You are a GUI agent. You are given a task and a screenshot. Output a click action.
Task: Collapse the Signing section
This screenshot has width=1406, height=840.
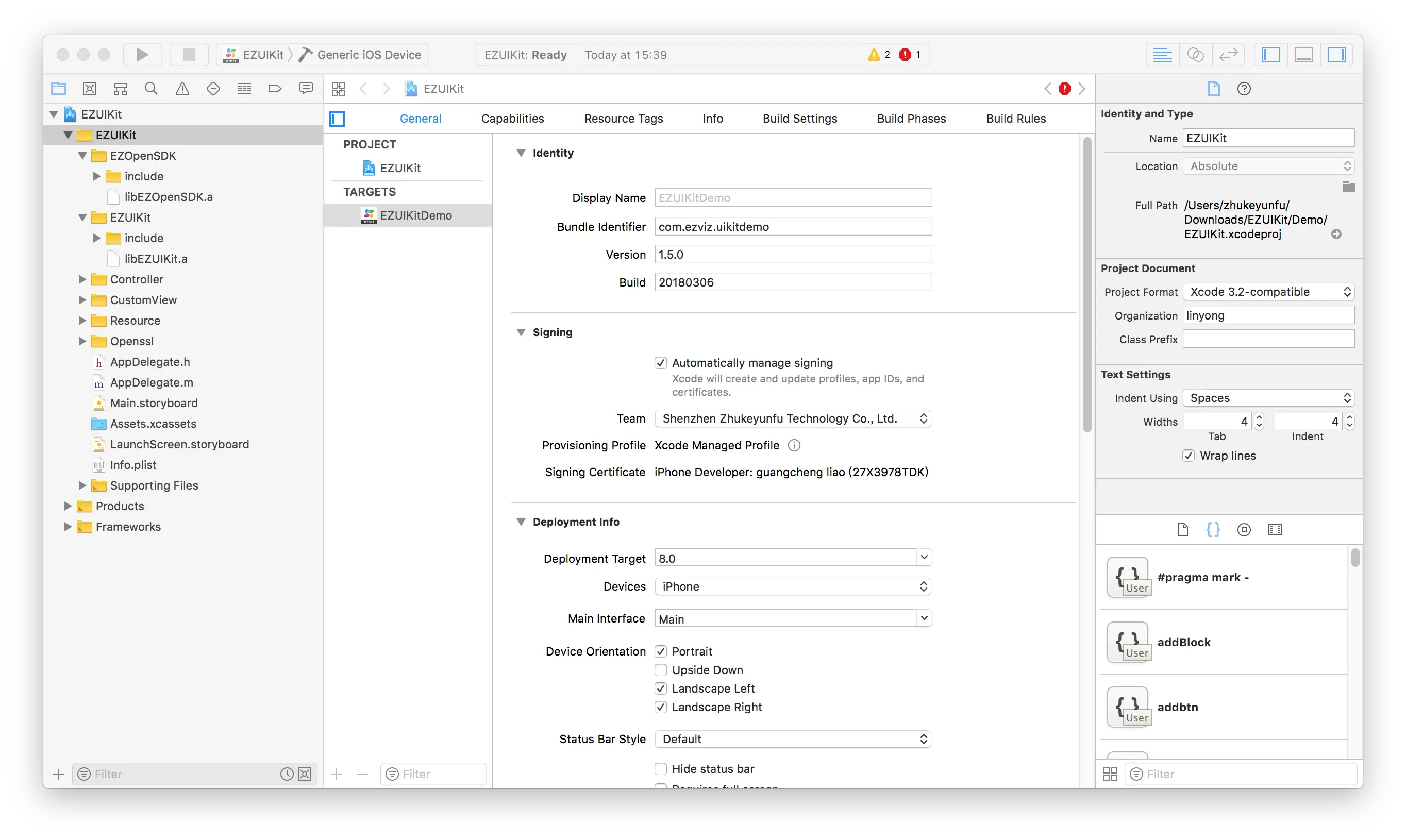coord(521,332)
